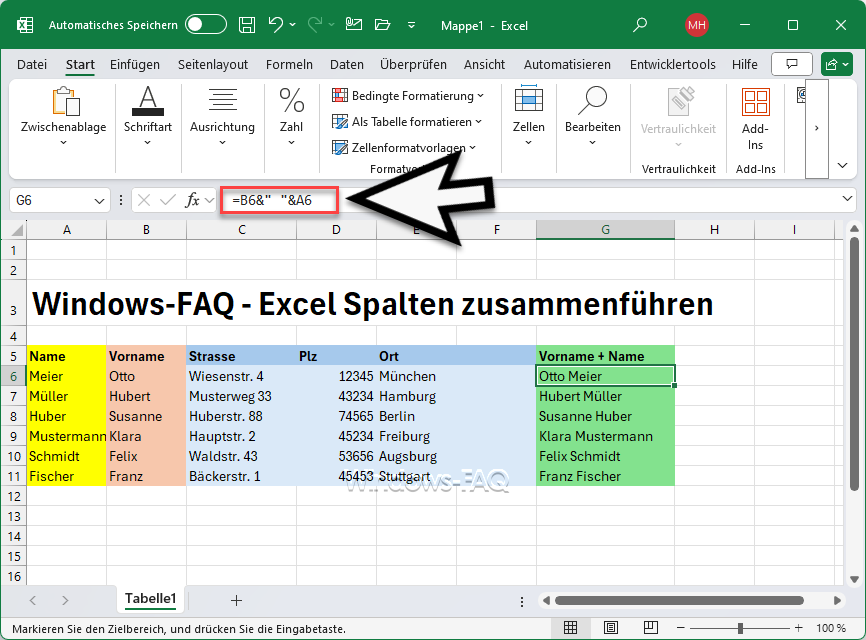This screenshot has width=866, height=640.
Task: Click cell containing Otto Meier
Action: click(x=605, y=376)
